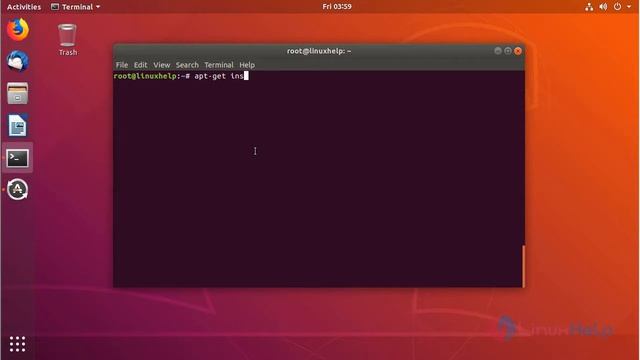The width and height of the screenshot is (640, 360).
Task: Open the Edit menu in terminal
Action: [140, 65]
